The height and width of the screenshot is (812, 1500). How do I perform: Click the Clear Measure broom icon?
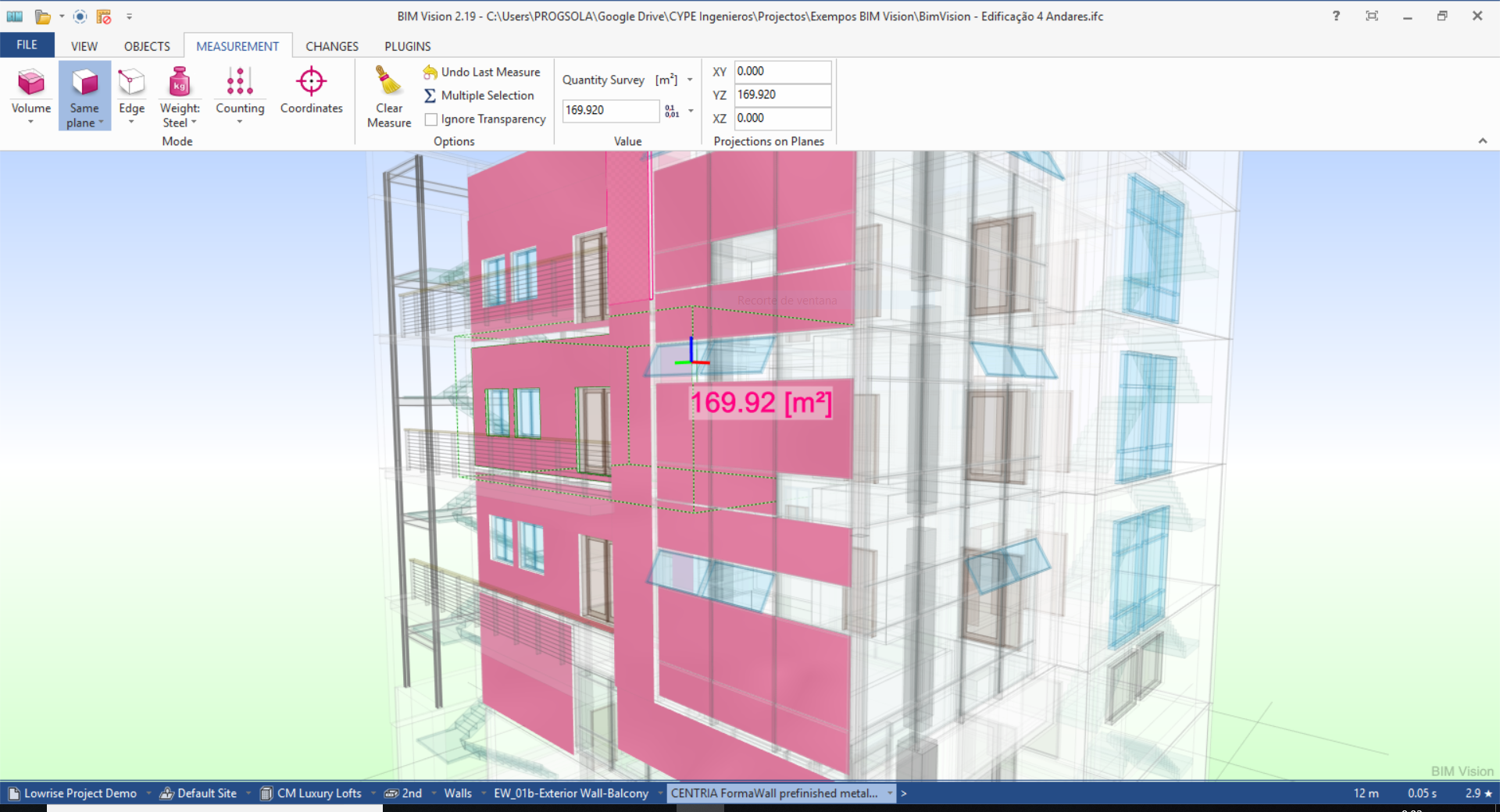[388, 82]
